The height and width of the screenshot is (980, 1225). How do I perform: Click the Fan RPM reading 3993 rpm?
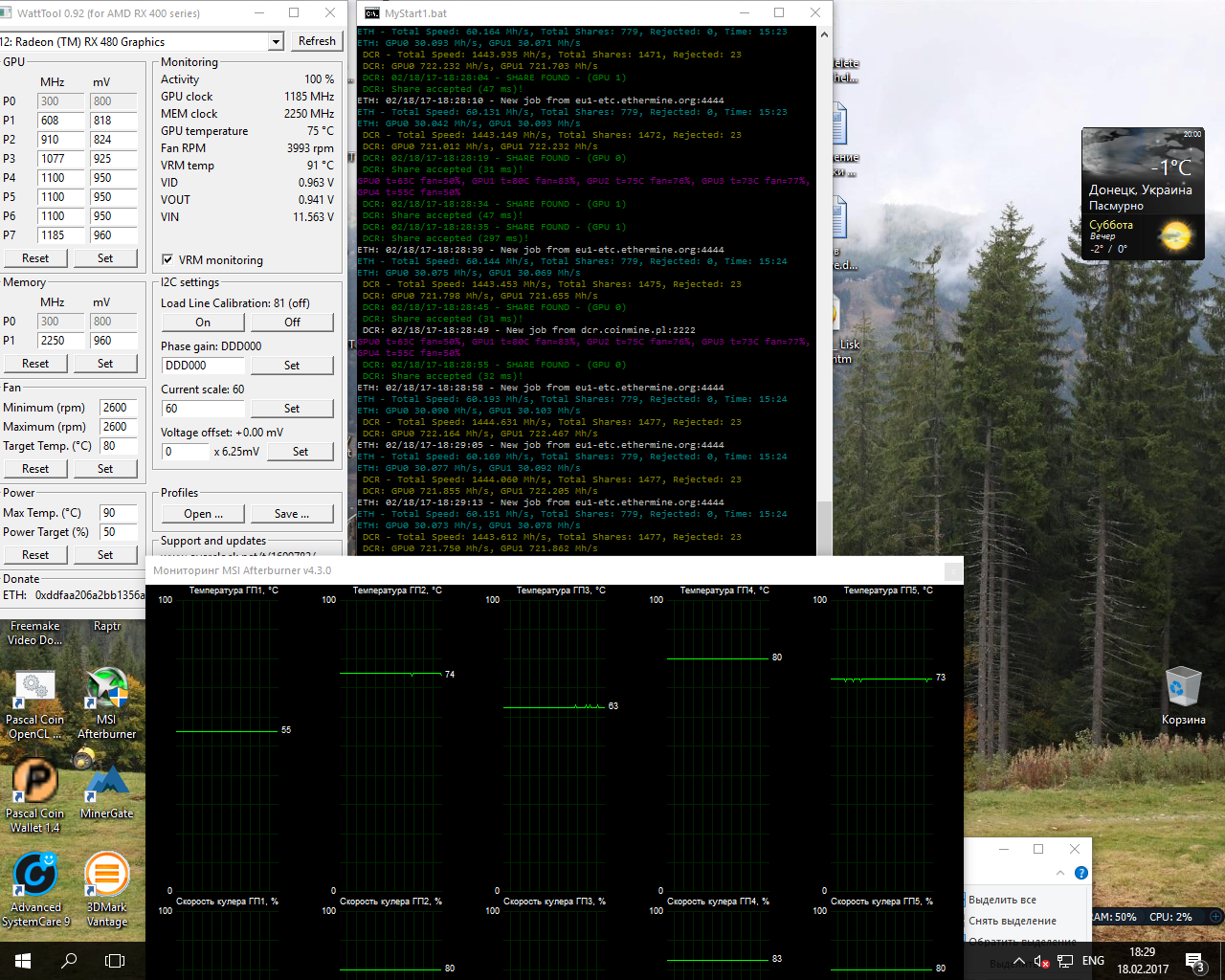coord(310,148)
